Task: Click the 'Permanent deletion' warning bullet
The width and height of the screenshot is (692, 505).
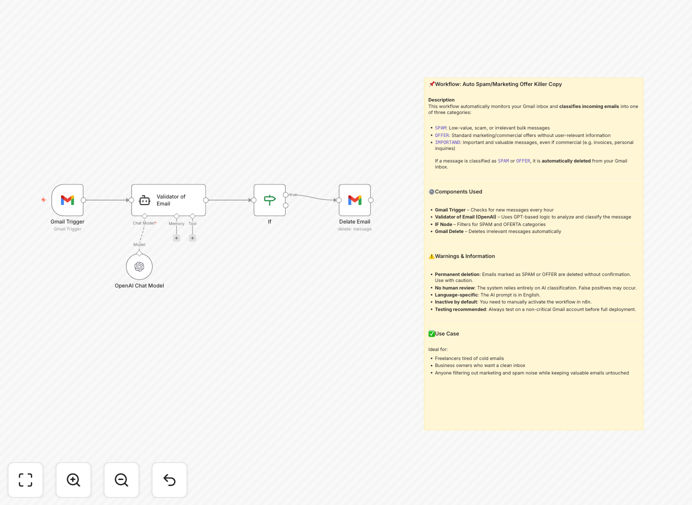Action: point(532,277)
